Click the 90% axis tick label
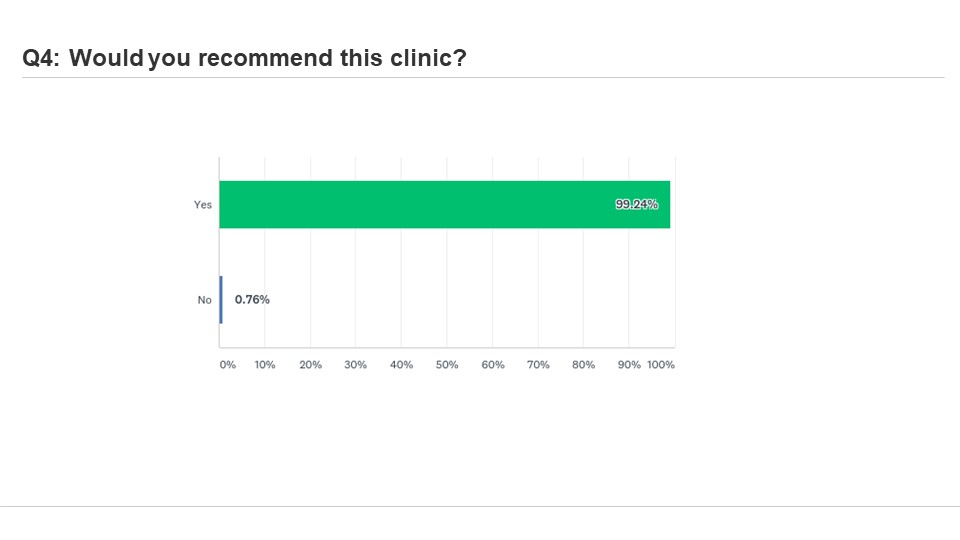The image size is (960, 540). click(629, 365)
